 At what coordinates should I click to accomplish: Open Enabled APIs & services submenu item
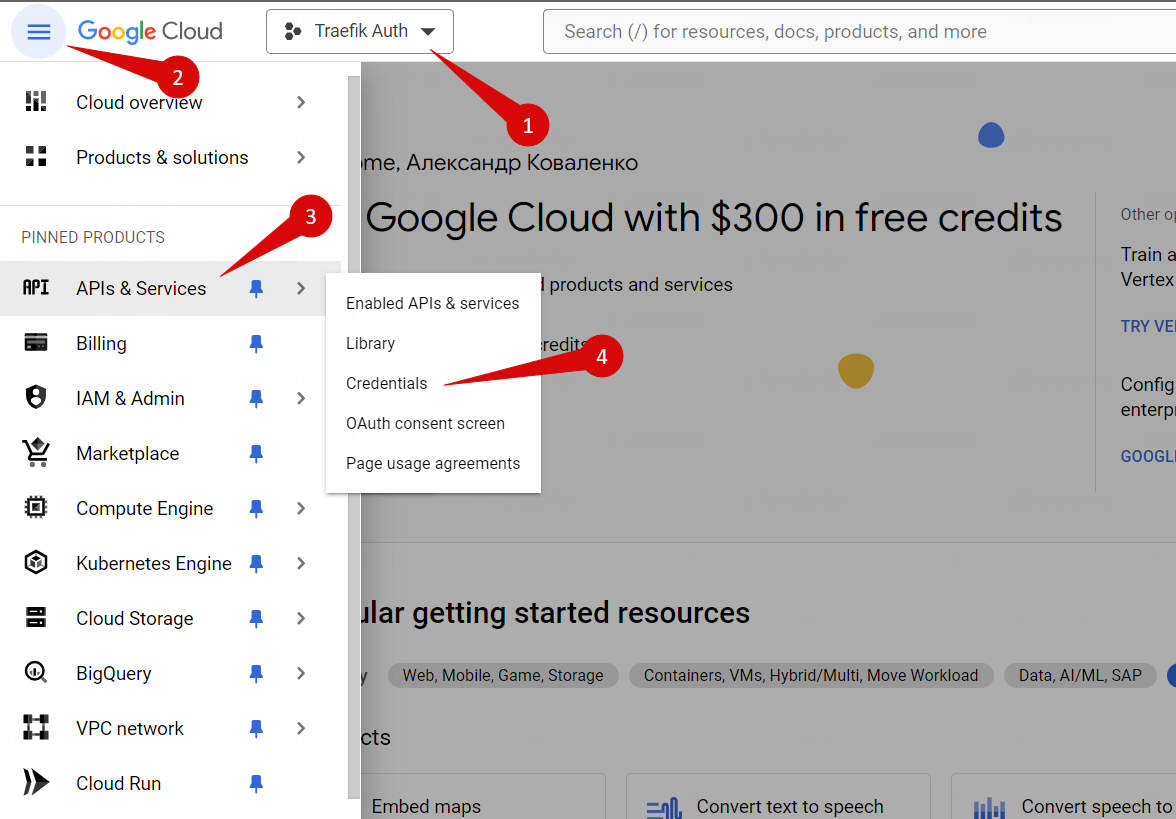tap(433, 303)
